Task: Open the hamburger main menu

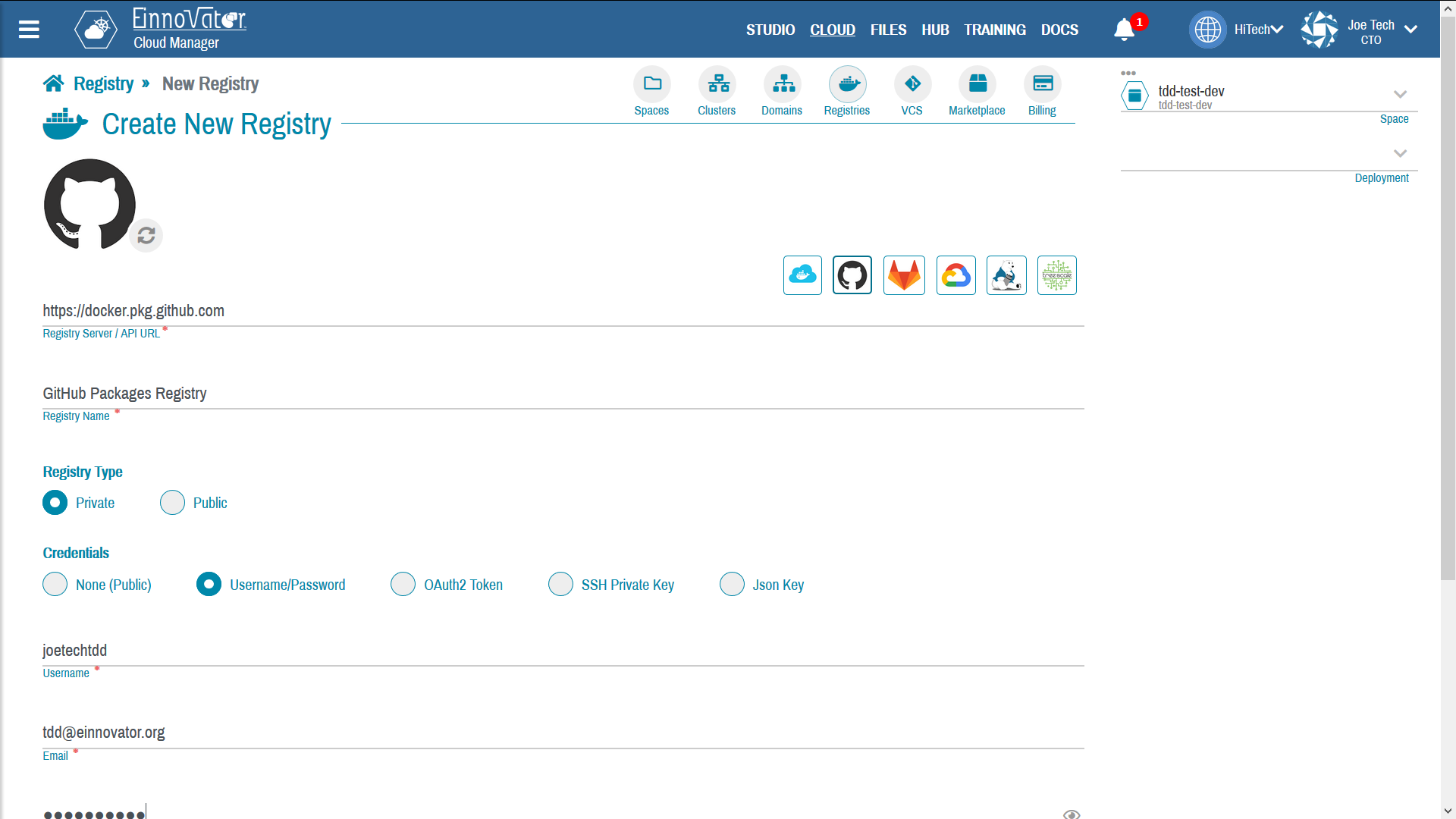Action: 29,30
